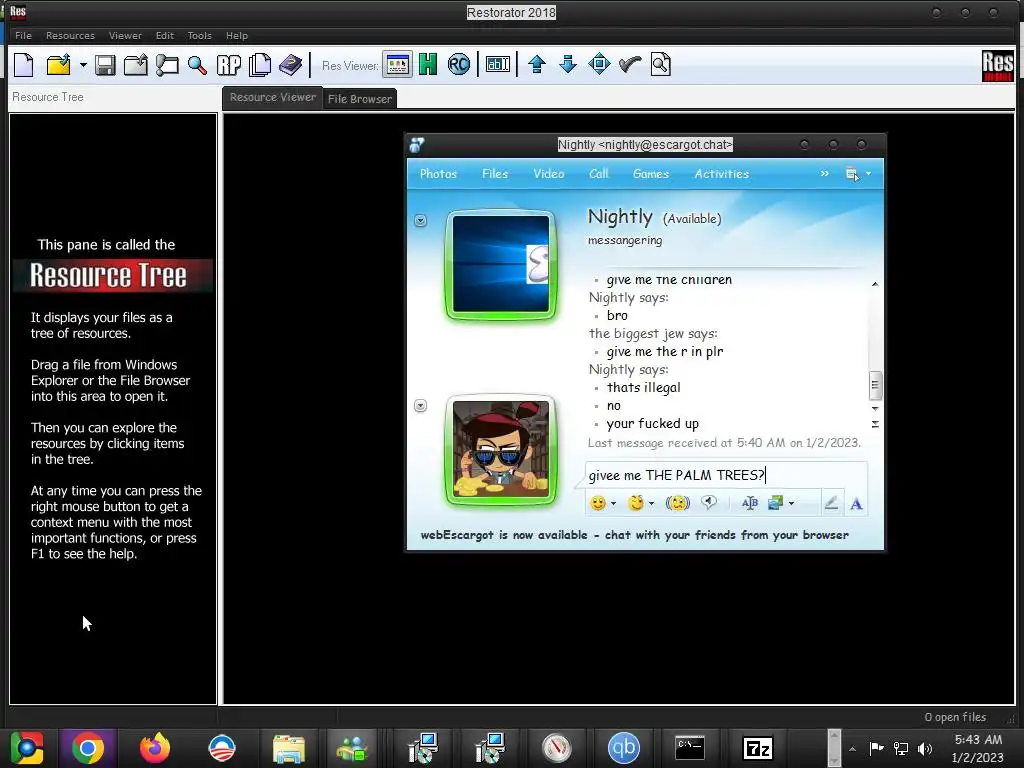Image resolution: width=1024 pixels, height=768 pixels.
Task: Expand the background selector dropdown arrow
Action: [x=791, y=504]
